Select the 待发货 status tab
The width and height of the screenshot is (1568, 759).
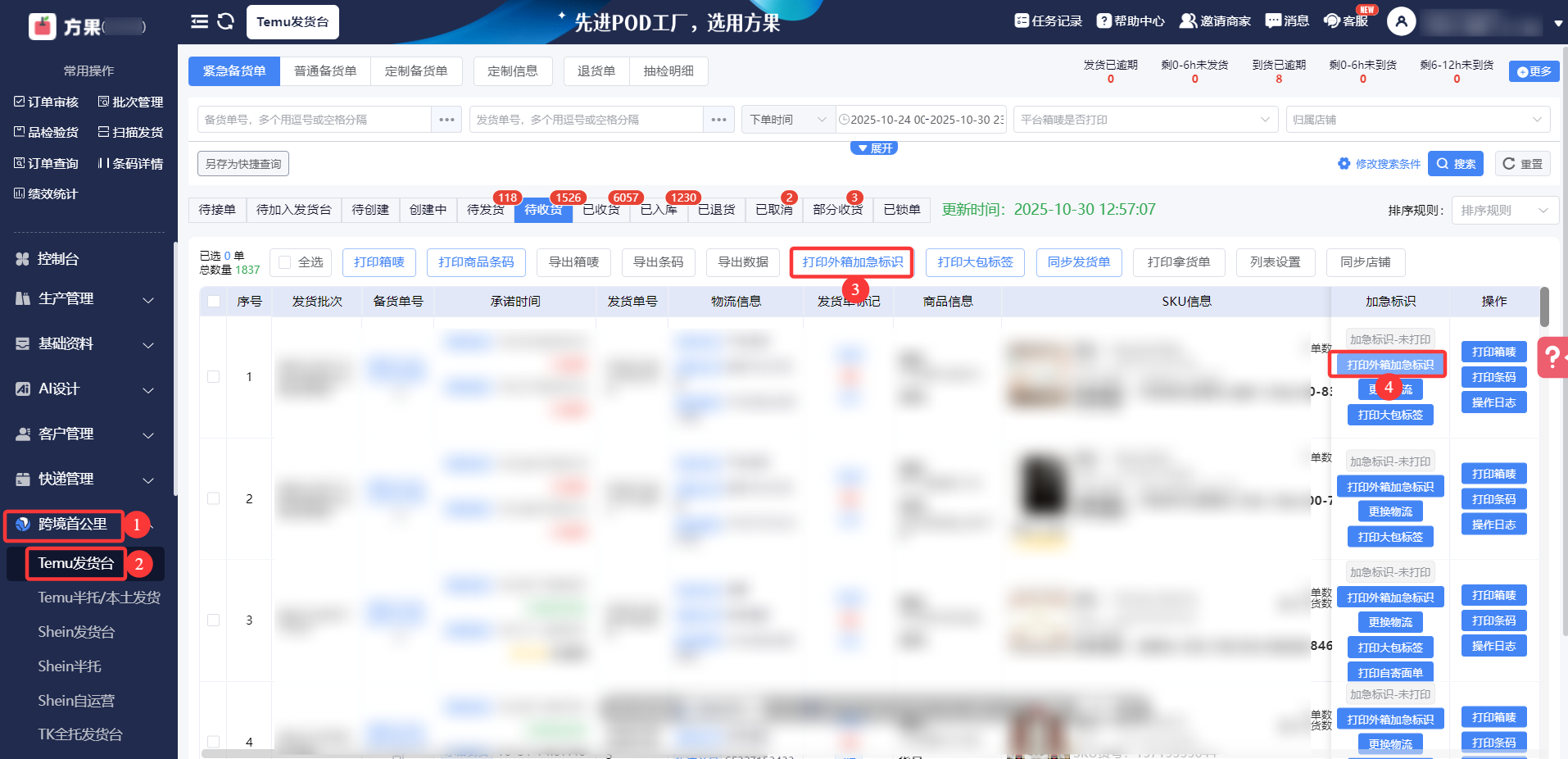click(x=486, y=210)
